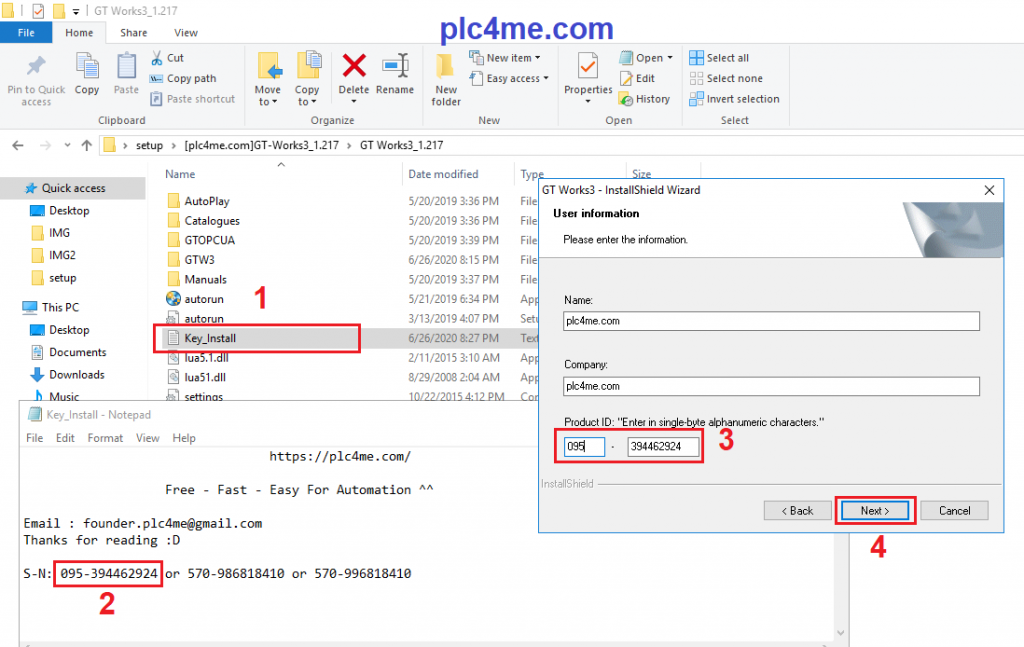Click the Name input field in wizard

pos(771,321)
